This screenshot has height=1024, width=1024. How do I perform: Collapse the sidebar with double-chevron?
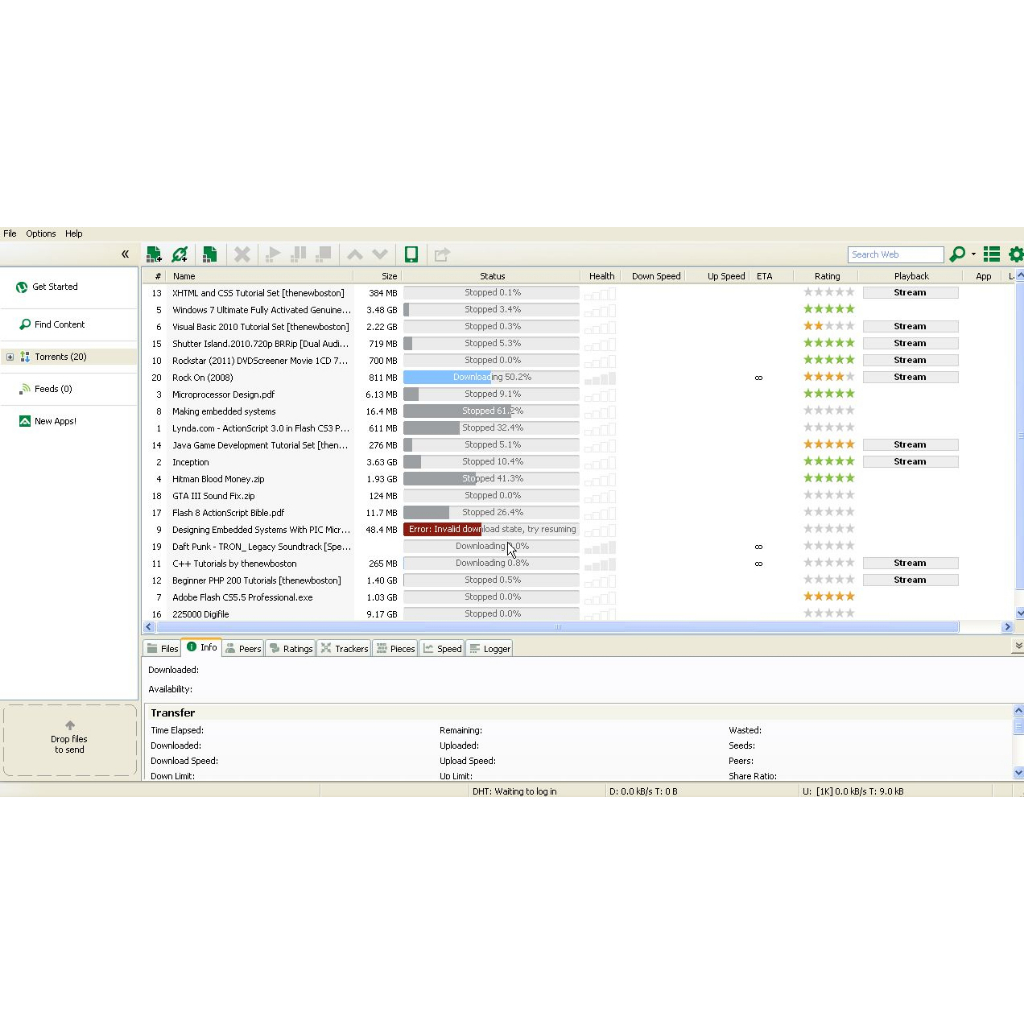(125, 255)
